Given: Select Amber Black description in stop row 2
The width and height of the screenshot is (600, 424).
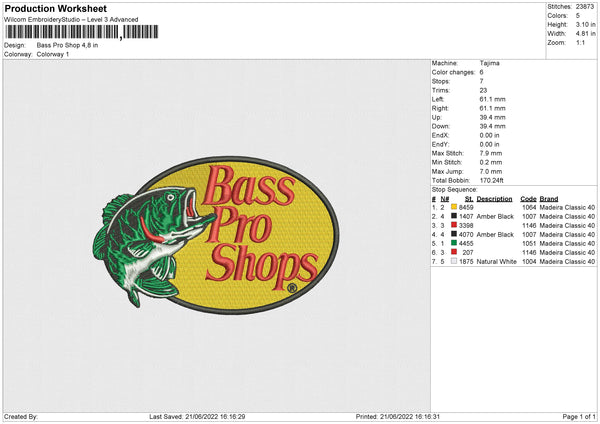Looking at the screenshot, I should coord(495,217).
